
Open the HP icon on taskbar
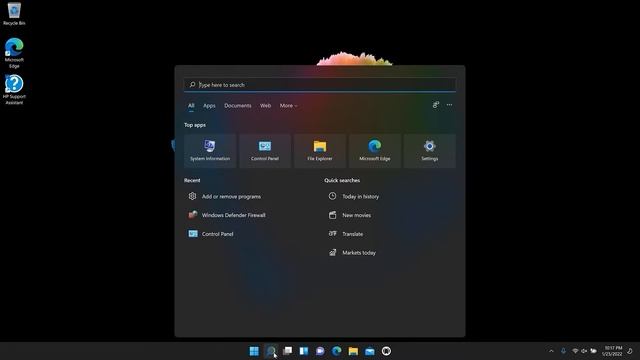click(386, 351)
